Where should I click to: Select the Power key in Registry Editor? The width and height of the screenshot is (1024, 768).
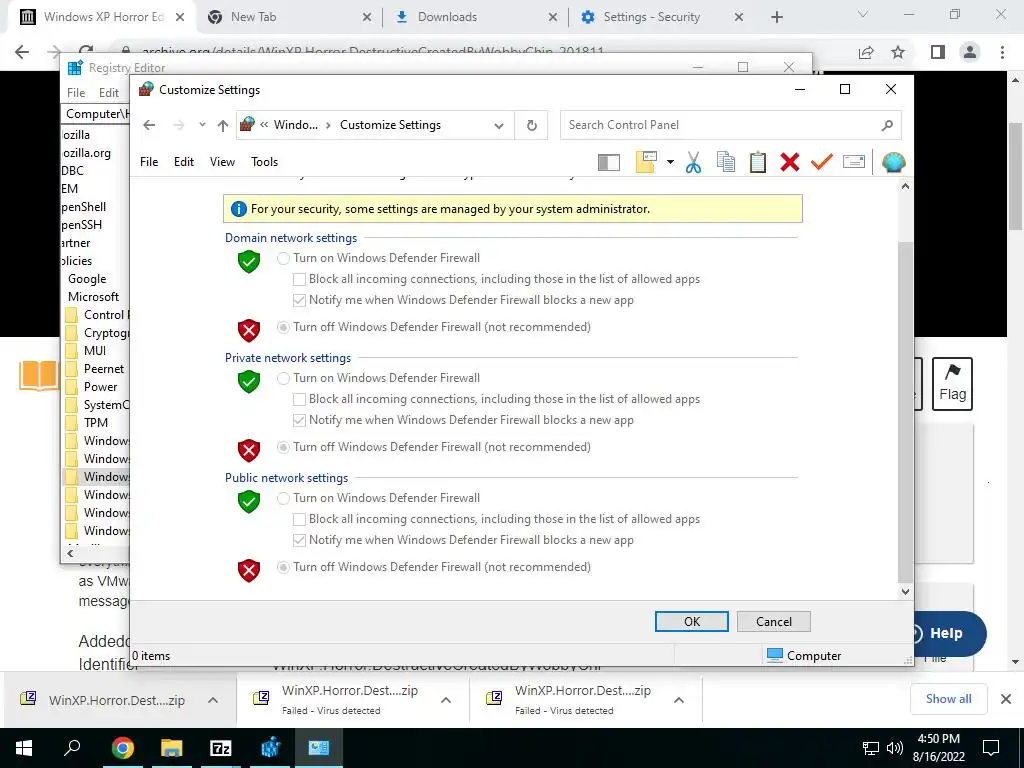101,387
